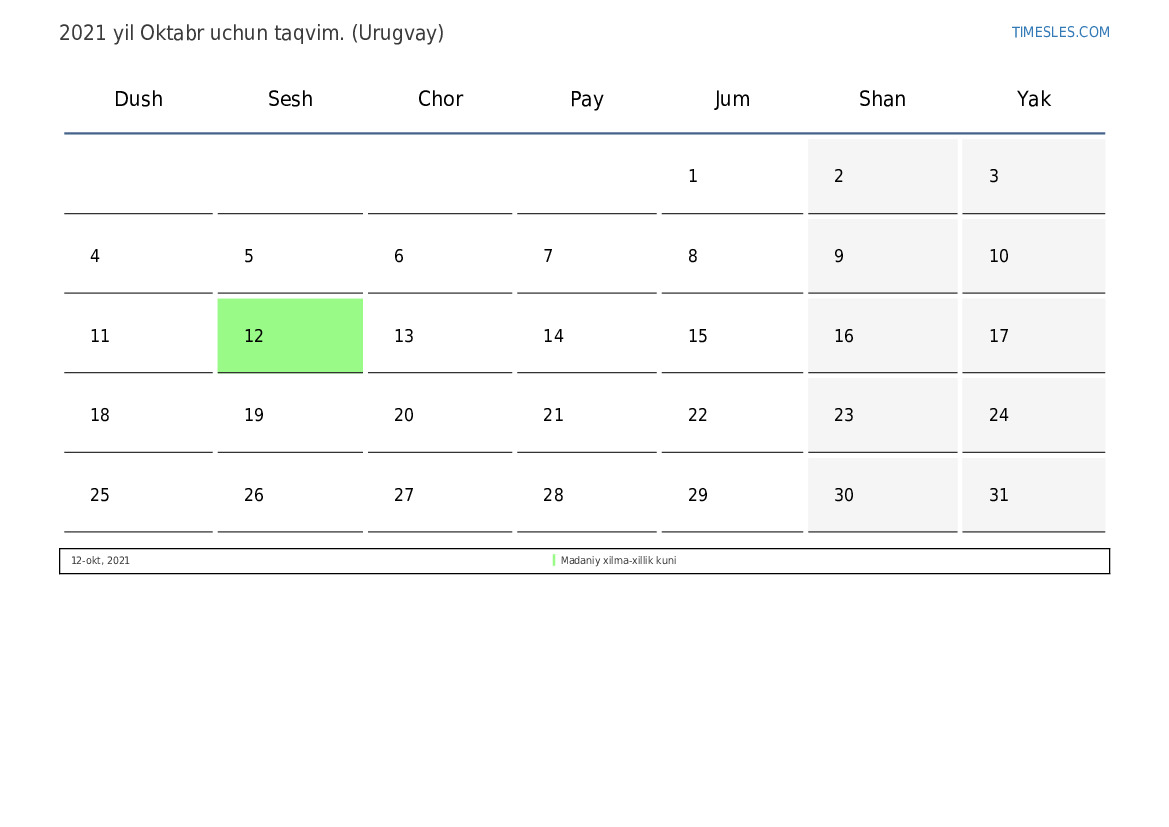Click the green legend color marker
1169x827 pixels.
point(554,560)
